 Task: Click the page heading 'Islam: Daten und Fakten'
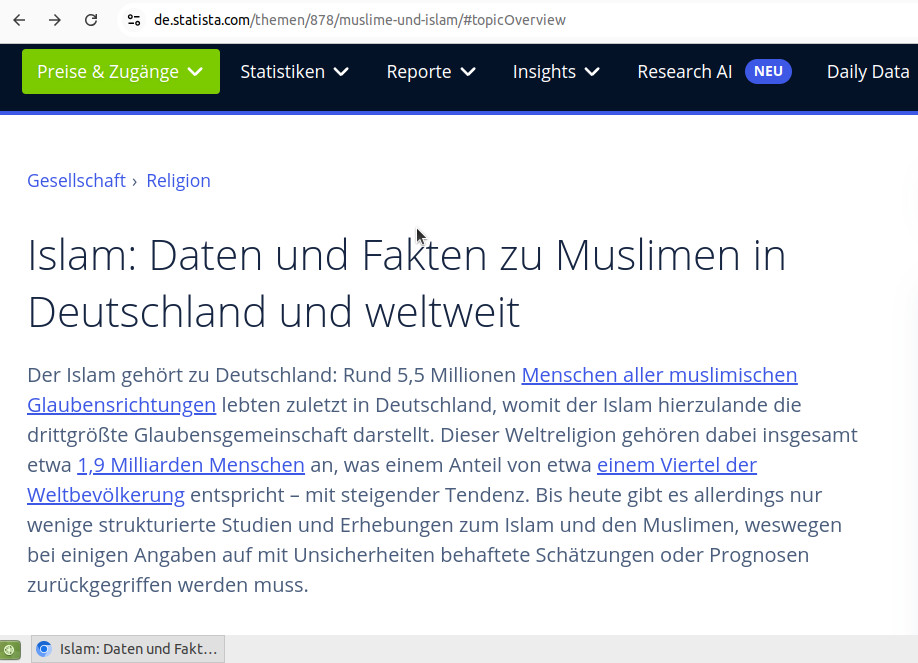click(x=258, y=255)
